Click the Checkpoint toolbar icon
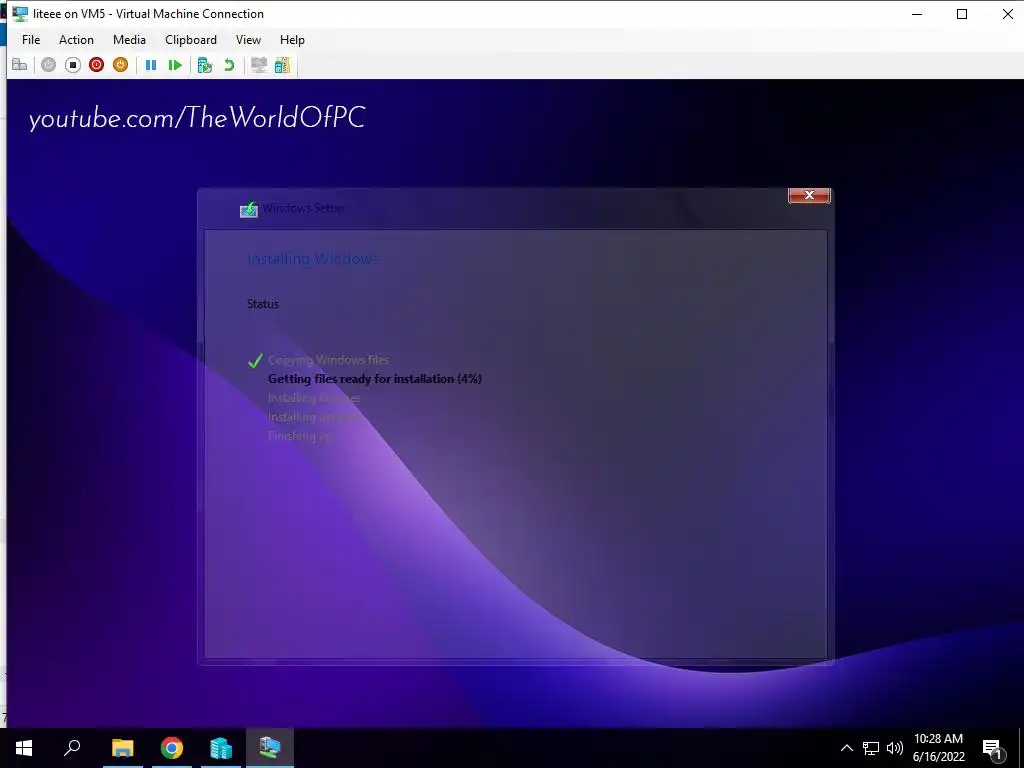This screenshot has width=1024, height=768. pyautogui.click(x=205, y=65)
